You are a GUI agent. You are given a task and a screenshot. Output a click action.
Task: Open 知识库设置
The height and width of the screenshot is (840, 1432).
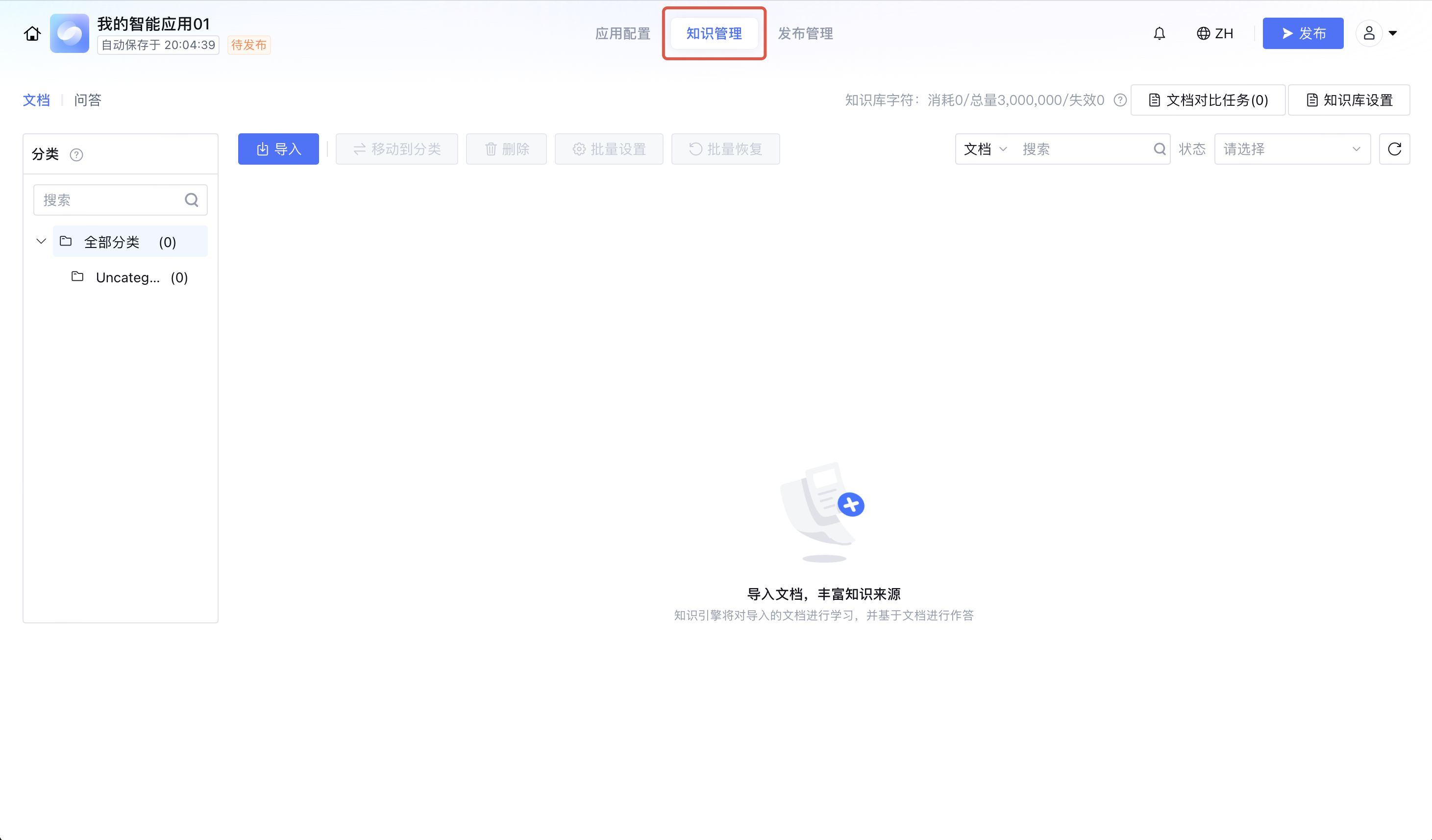point(1349,100)
